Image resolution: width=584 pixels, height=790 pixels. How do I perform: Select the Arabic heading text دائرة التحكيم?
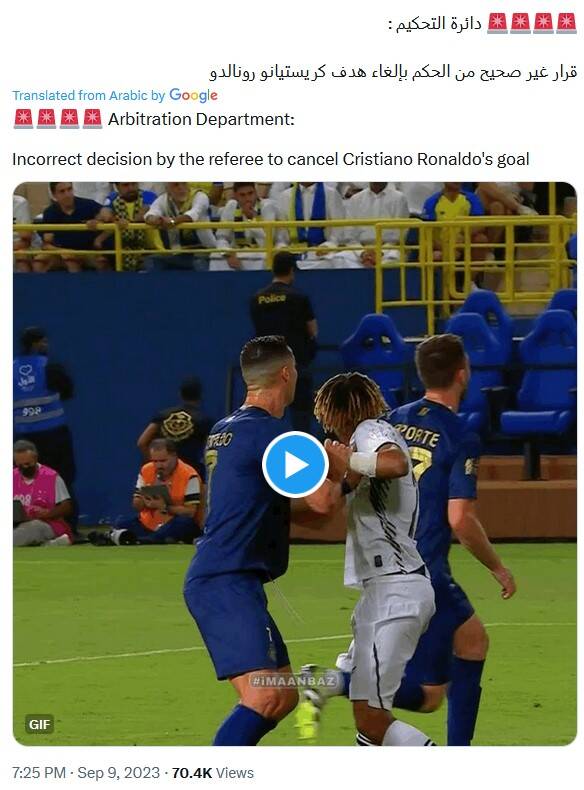pyautogui.click(x=438, y=24)
